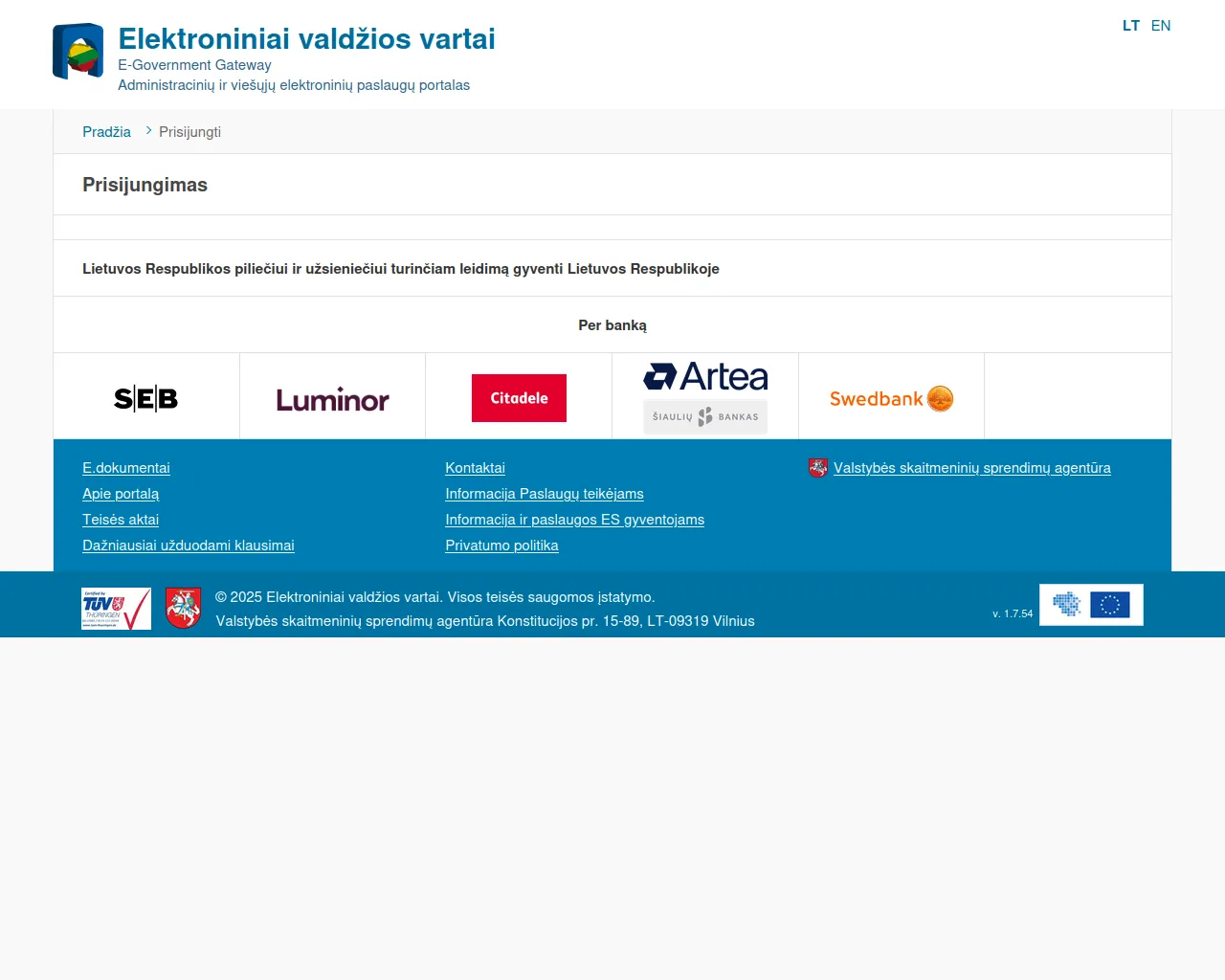This screenshot has height=980, width=1225.
Task: Open Dažniausiai užduodami klausimai link
Action: point(189,546)
